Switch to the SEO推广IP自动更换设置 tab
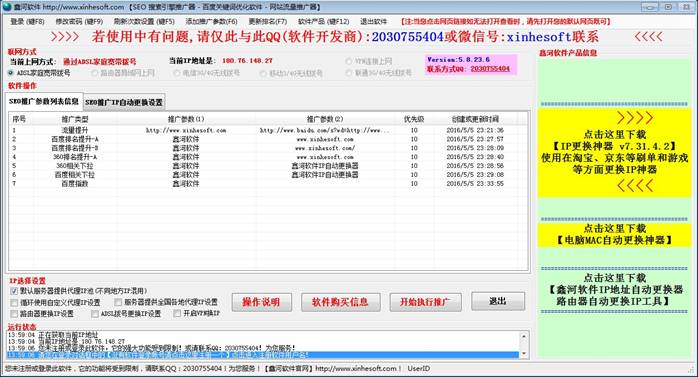This screenshot has width=698, height=377. coord(124,102)
